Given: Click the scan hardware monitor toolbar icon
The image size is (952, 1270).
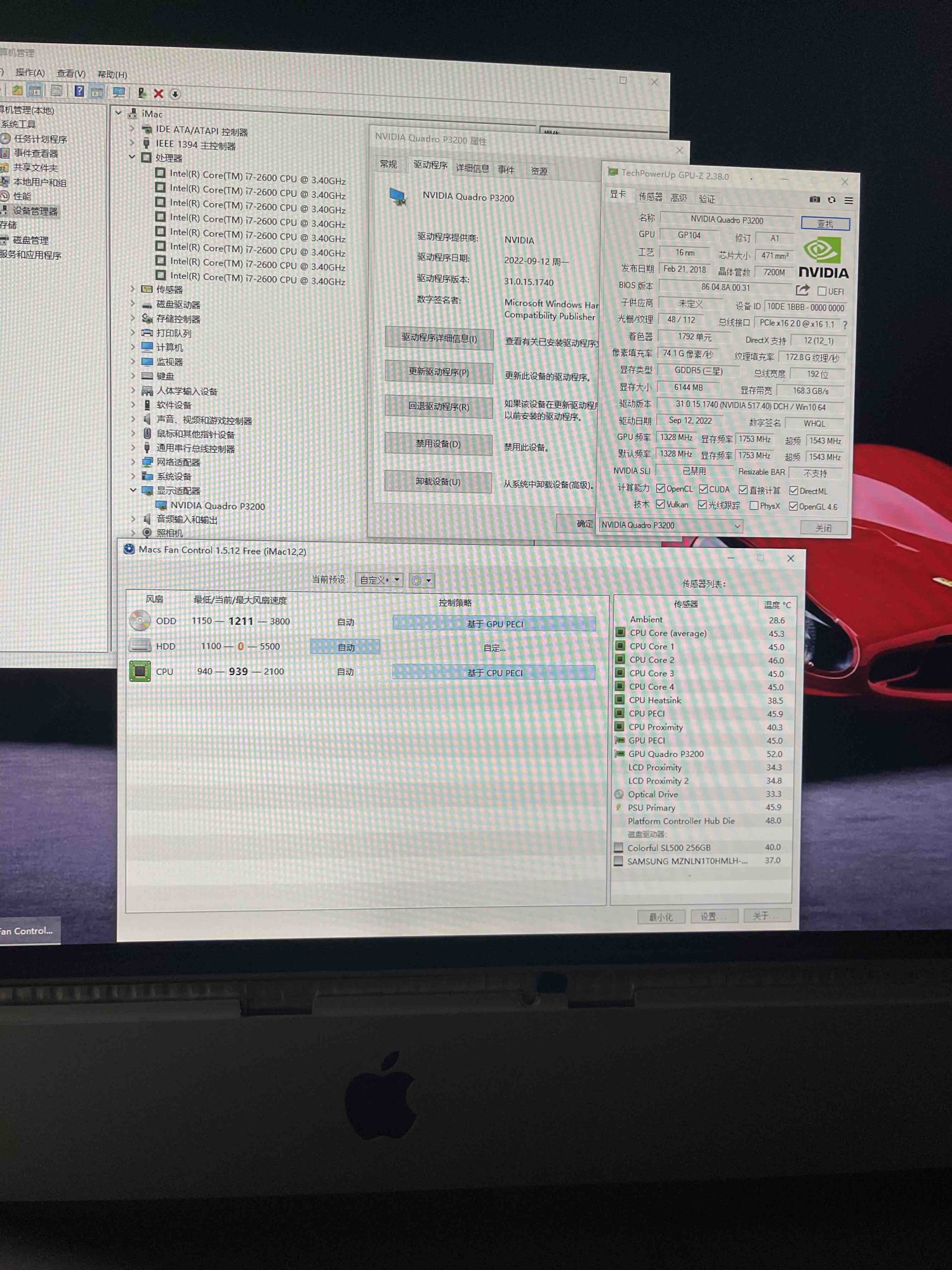Looking at the screenshot, I should pos(119,93).
